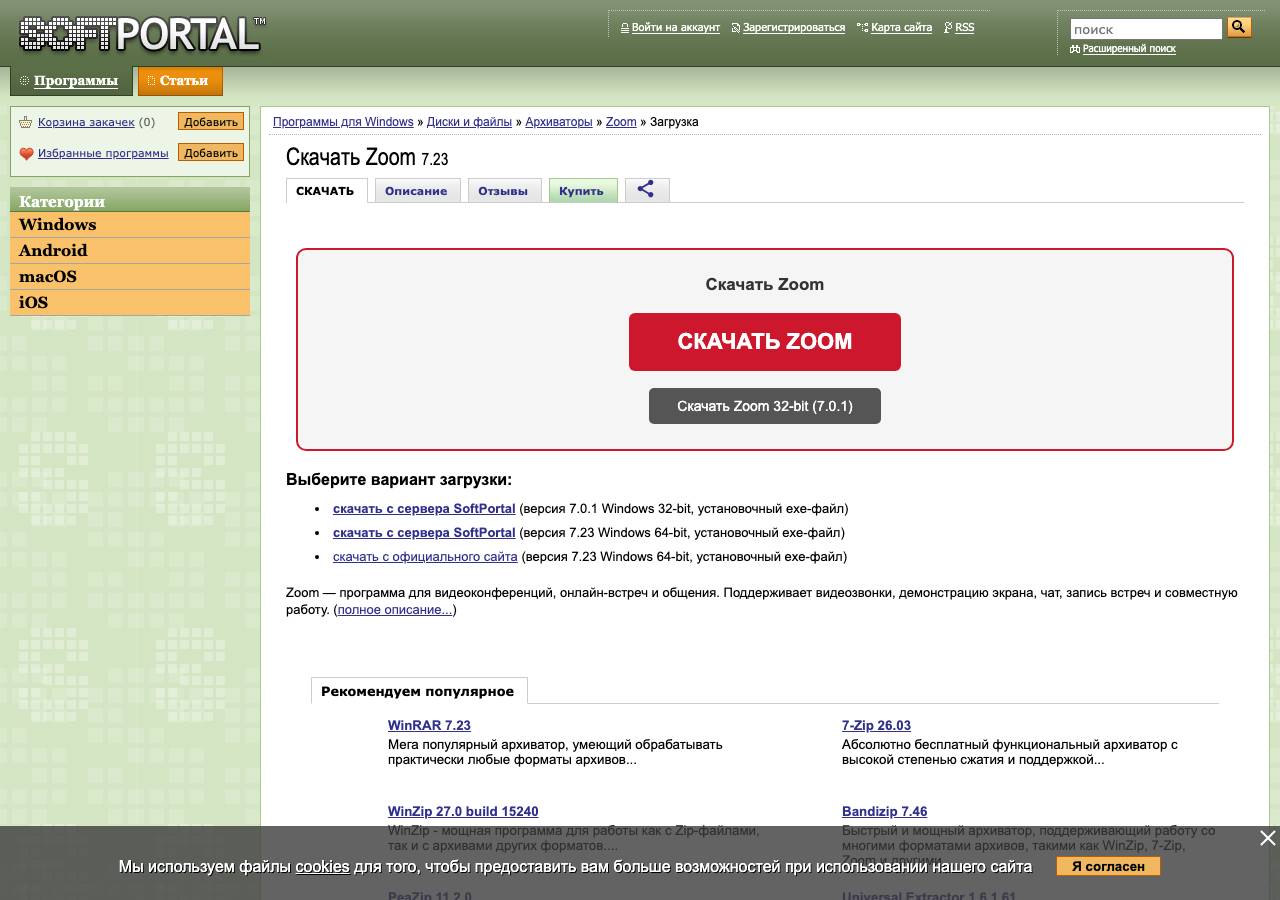
Task: Select the СКАЧАТЬ tab
Action: coord(326,191)
